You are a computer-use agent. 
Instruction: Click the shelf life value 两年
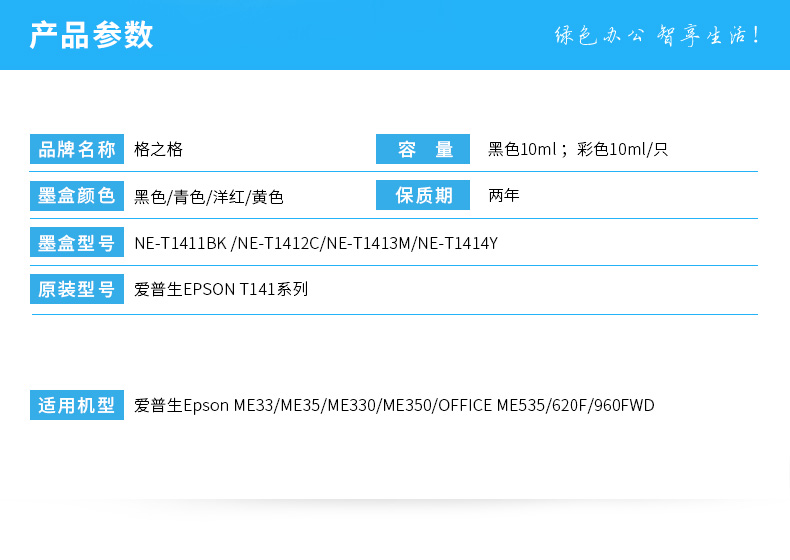point(504,196)
